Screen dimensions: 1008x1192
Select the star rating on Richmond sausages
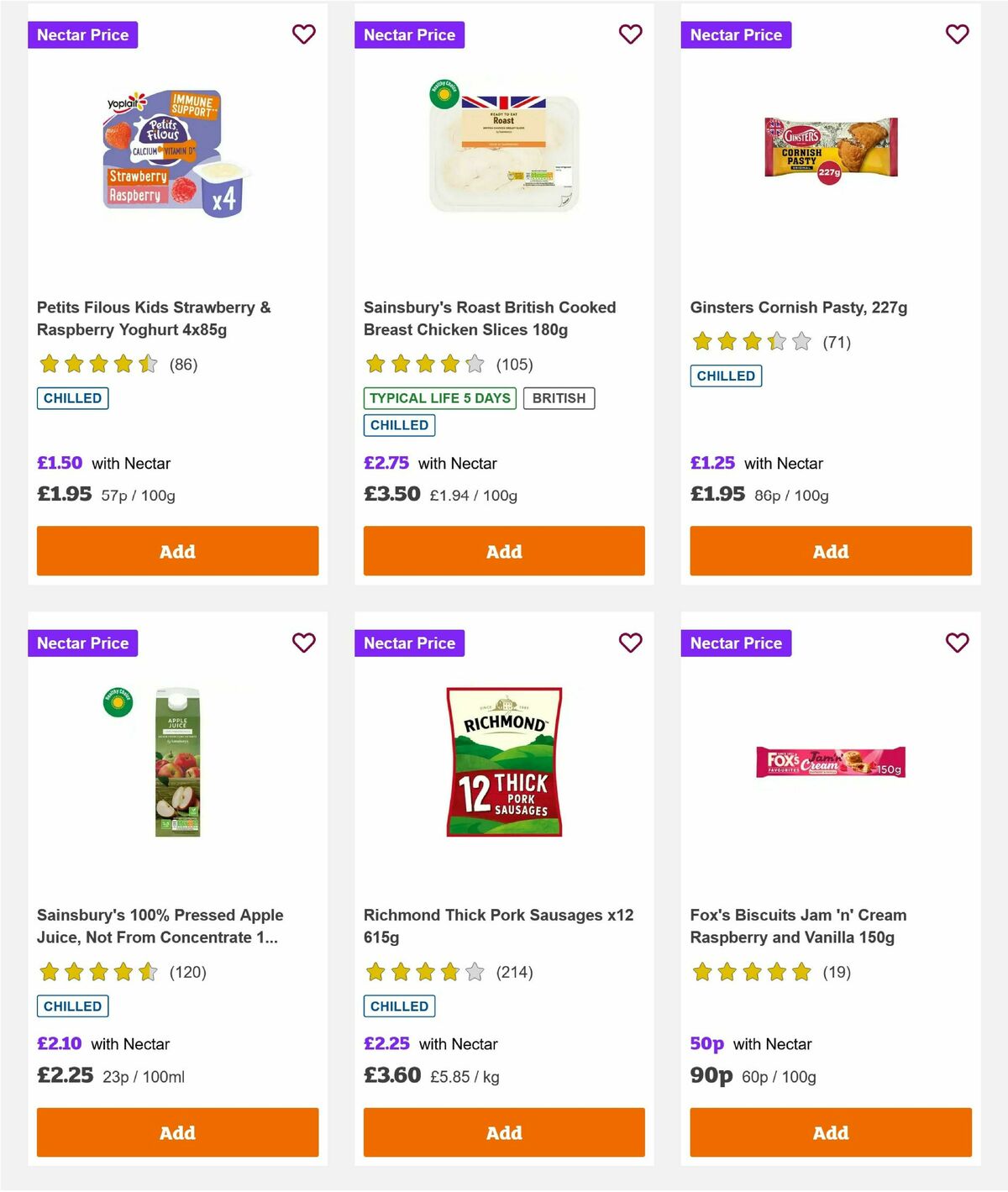coord(424,972)
